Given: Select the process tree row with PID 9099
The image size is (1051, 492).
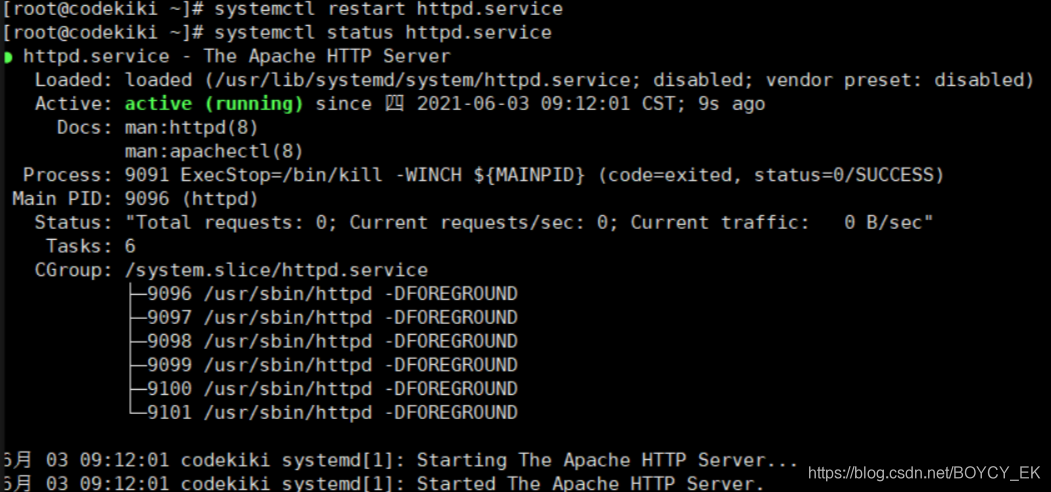Looking at the screenshot, I should 322,365.
